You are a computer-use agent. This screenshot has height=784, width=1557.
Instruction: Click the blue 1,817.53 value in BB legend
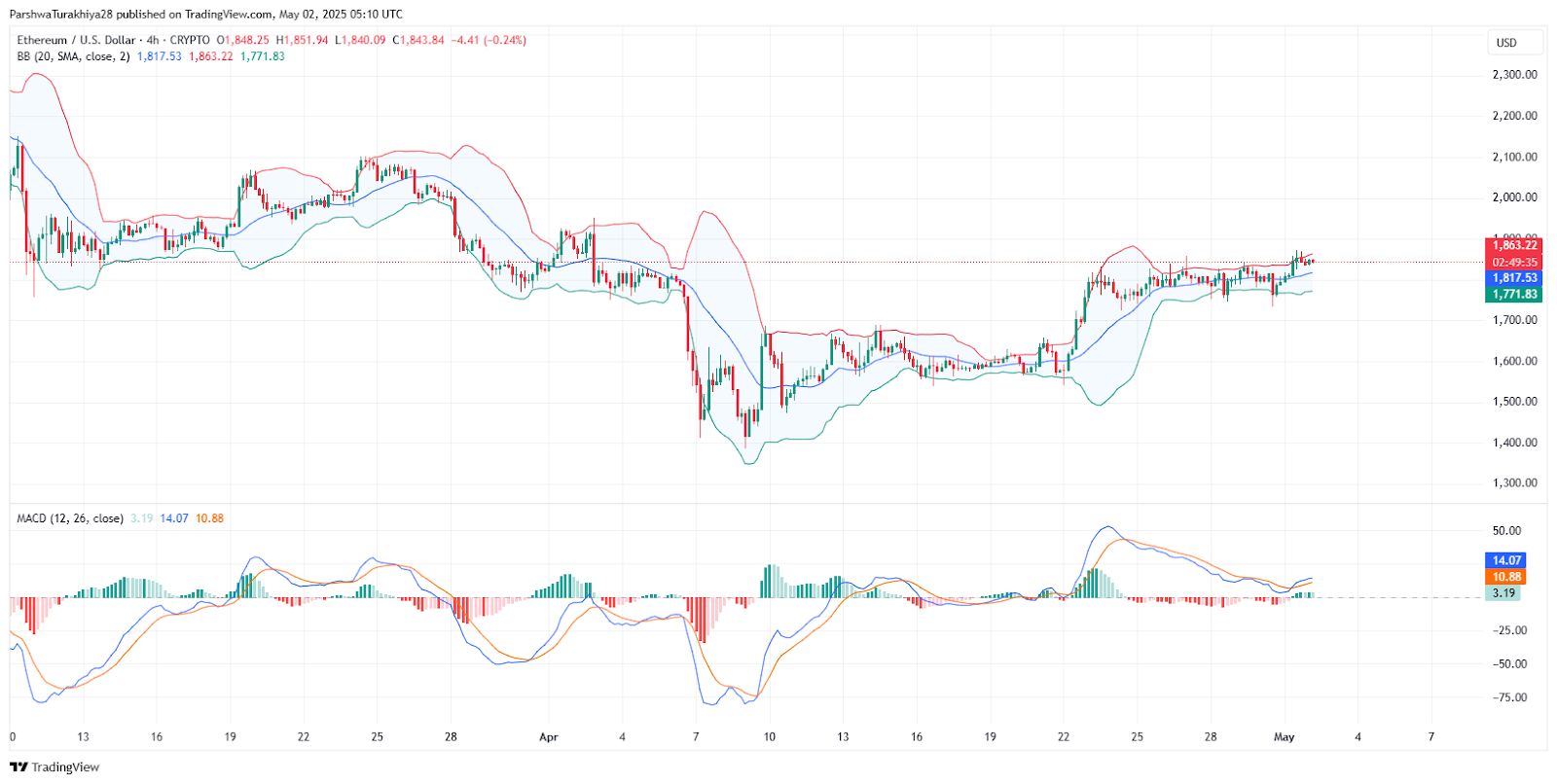[160, 56]
